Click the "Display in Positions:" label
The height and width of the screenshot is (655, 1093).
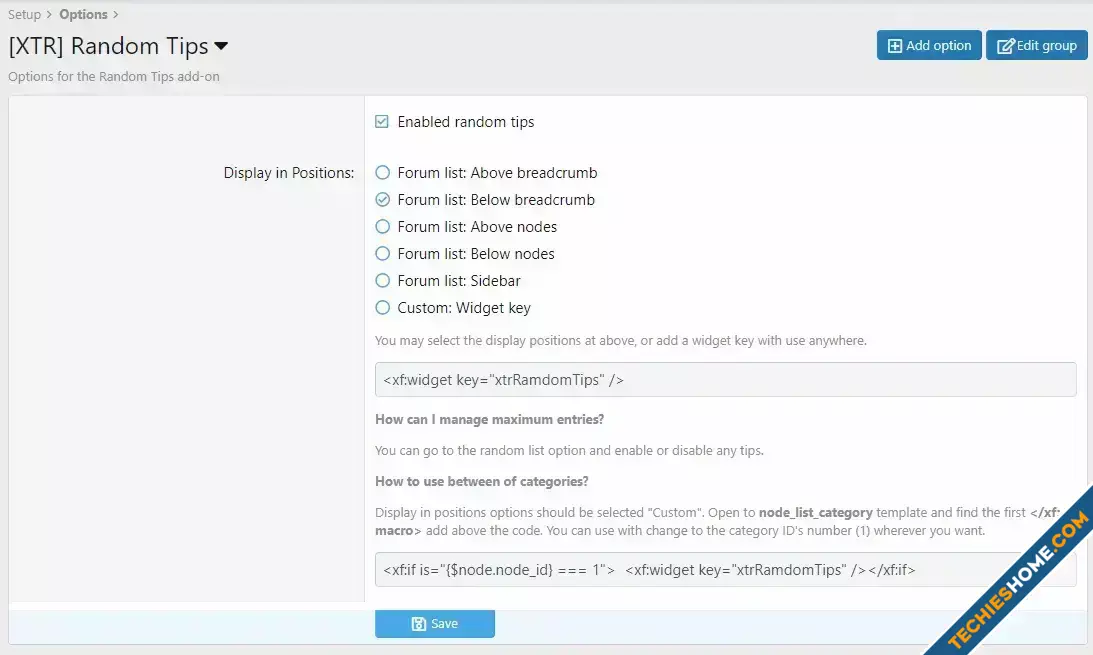coord(289,173)
